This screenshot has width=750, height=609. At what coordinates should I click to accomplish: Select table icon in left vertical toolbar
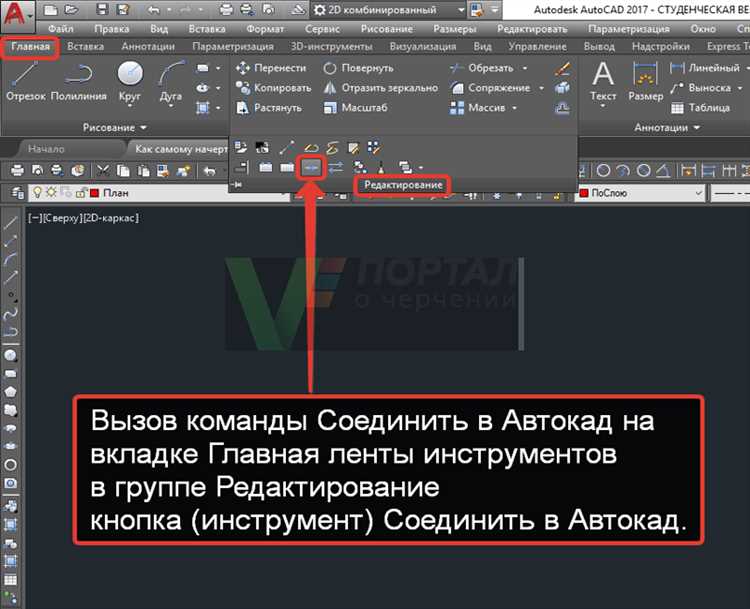tap(11, 580)
